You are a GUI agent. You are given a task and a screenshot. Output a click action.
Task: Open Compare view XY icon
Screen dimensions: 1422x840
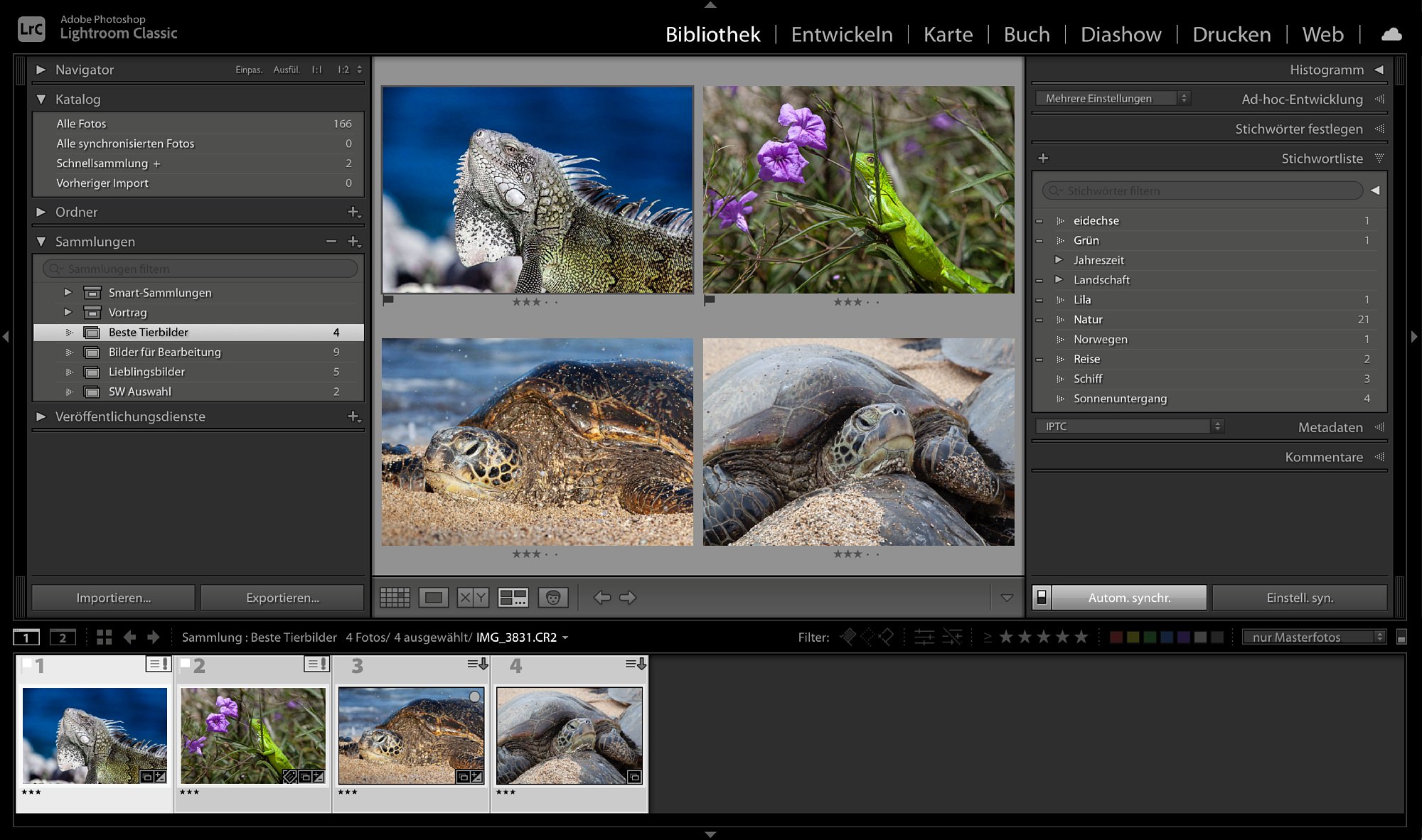[x=473, y=598]
